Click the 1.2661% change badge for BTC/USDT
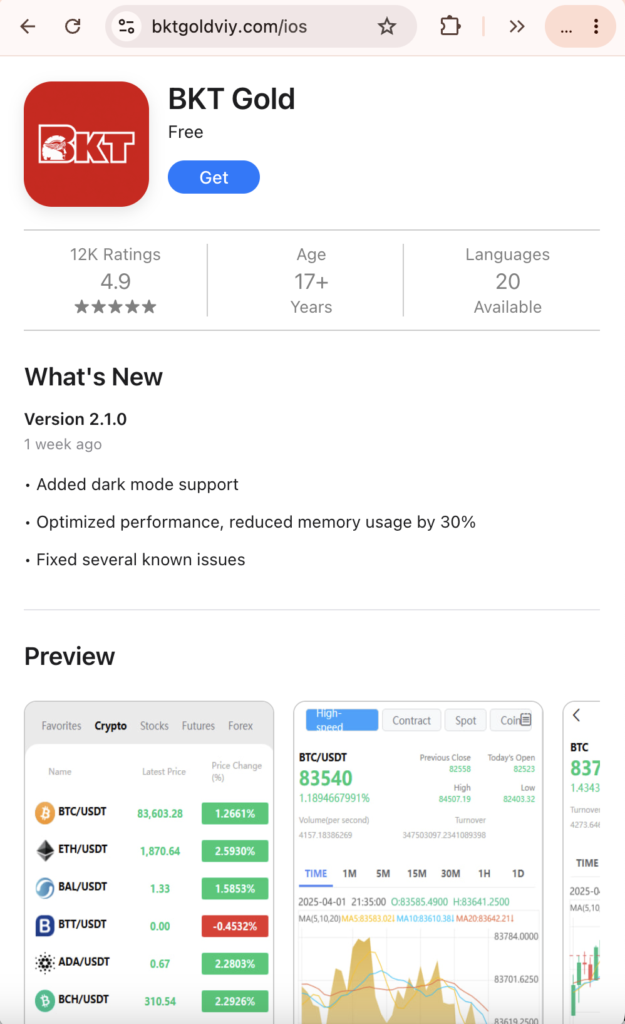Viewport: 625px width, 1024px height. coord(235,813)
